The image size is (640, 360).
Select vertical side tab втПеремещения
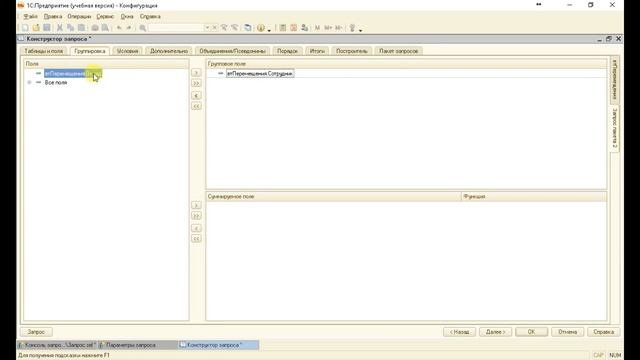click(x=615, y=80)
